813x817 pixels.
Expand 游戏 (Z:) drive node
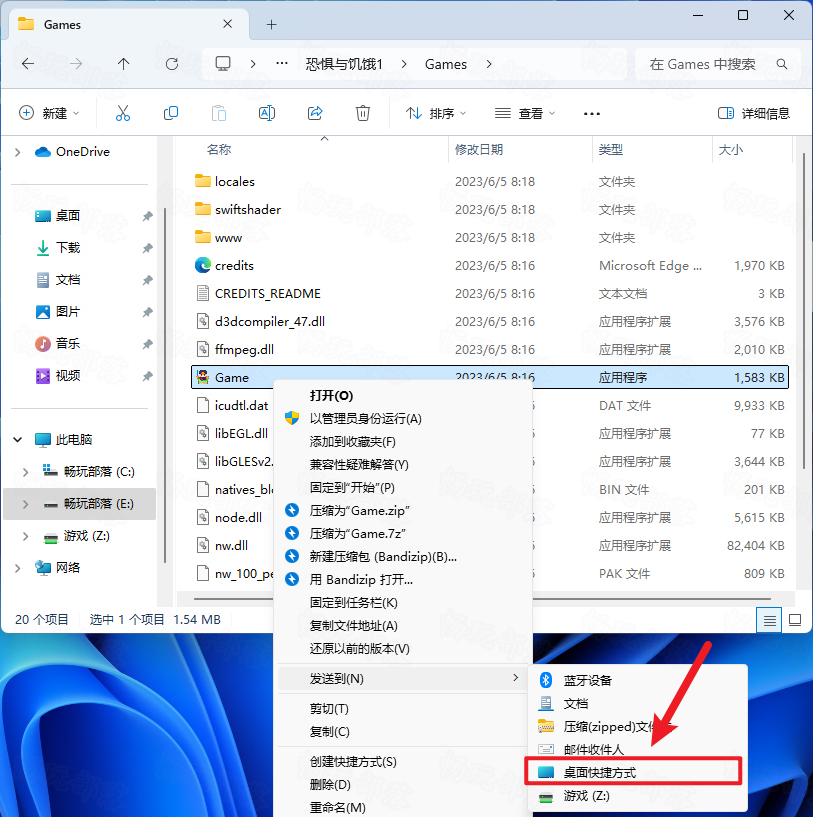tap(25, 536)
